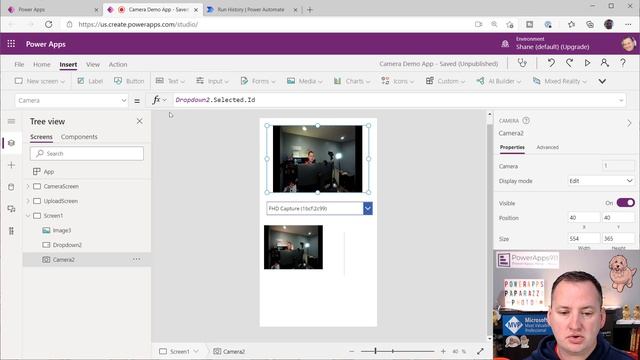
Task: Insert a Button control
Action: (x=129, y=81)
